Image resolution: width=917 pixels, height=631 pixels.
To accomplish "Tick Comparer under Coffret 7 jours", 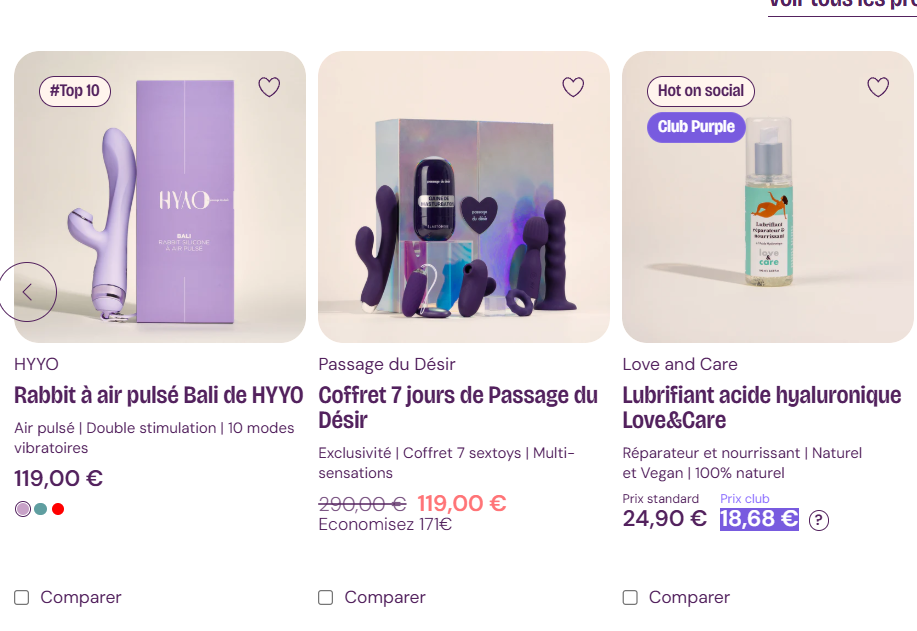I will tap(326, 598).
